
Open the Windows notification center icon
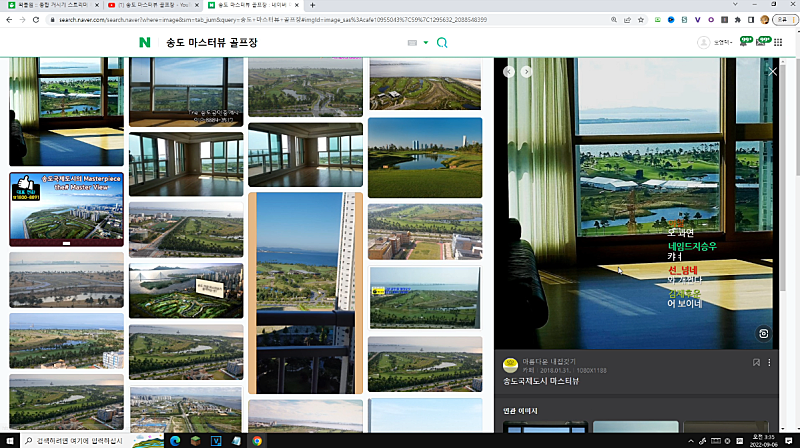[x=789, y=440]
